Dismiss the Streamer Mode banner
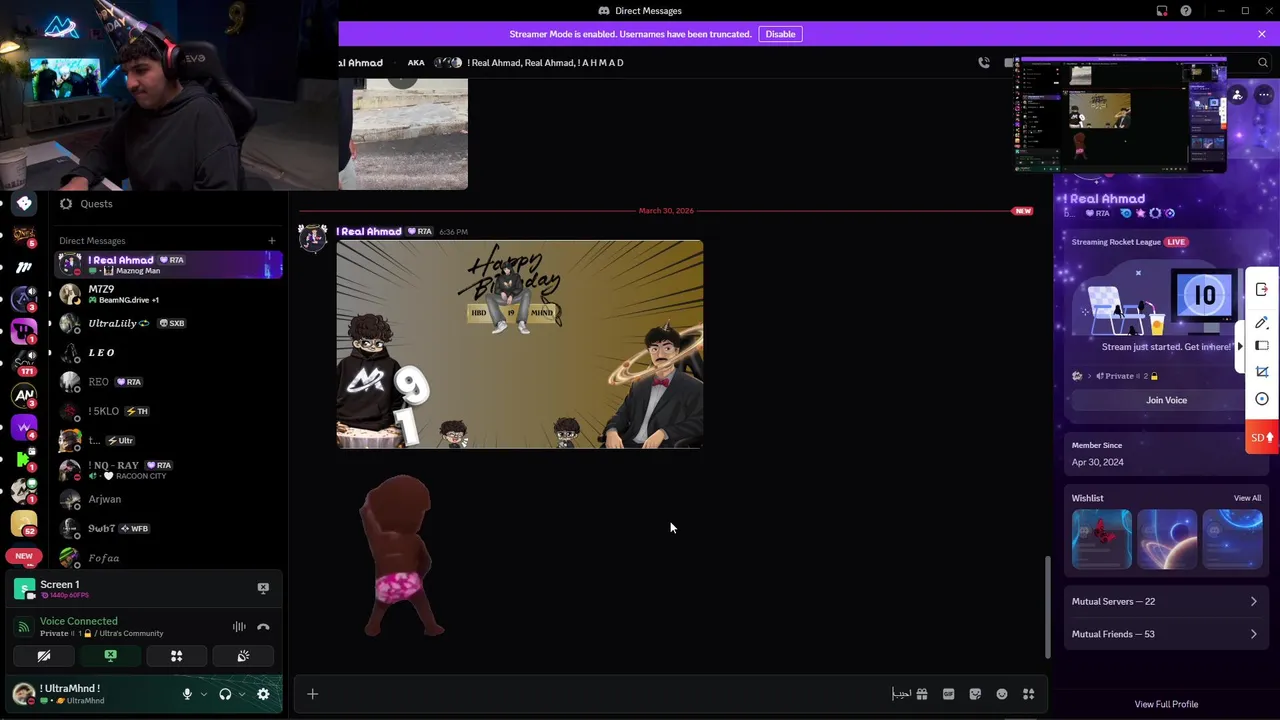This screenshot has width=1280, height=720. pos(1262,34)
